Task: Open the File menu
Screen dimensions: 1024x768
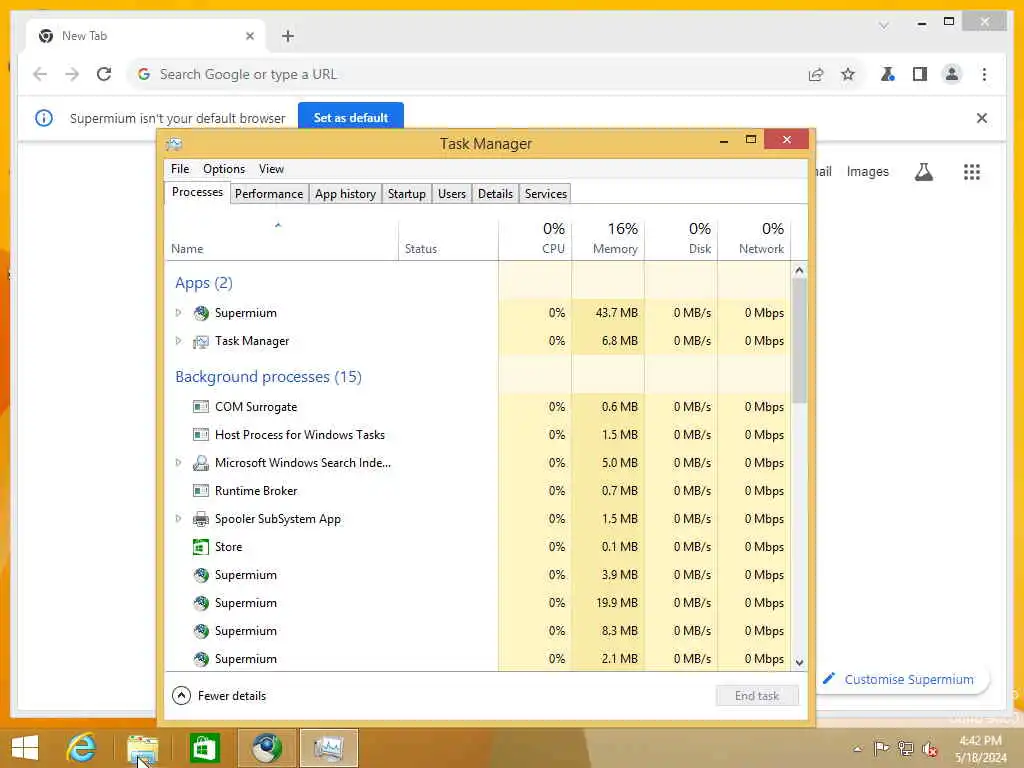Action: [x=180, y=169]
